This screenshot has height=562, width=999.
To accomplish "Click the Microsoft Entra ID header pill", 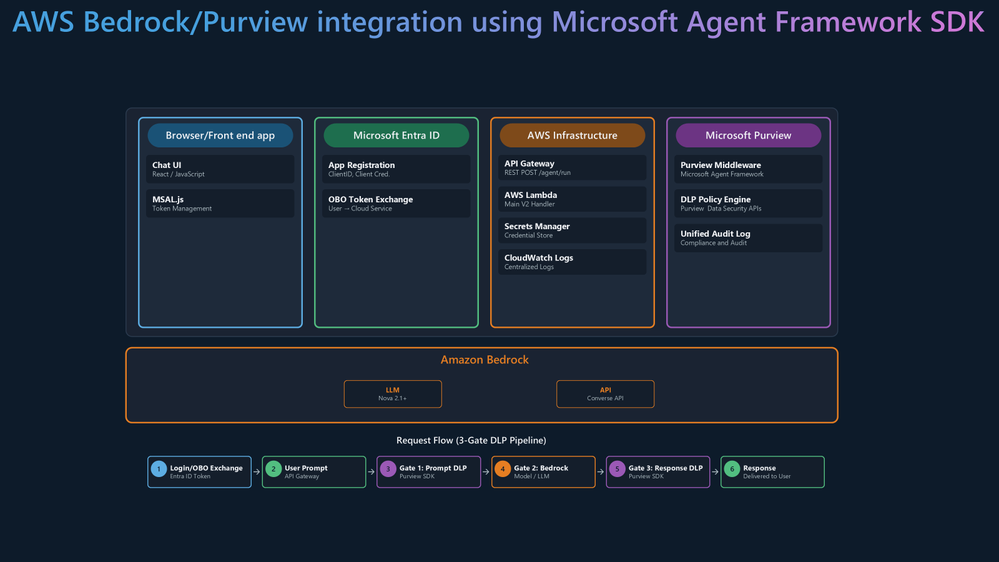I will (x=396, y=135).
